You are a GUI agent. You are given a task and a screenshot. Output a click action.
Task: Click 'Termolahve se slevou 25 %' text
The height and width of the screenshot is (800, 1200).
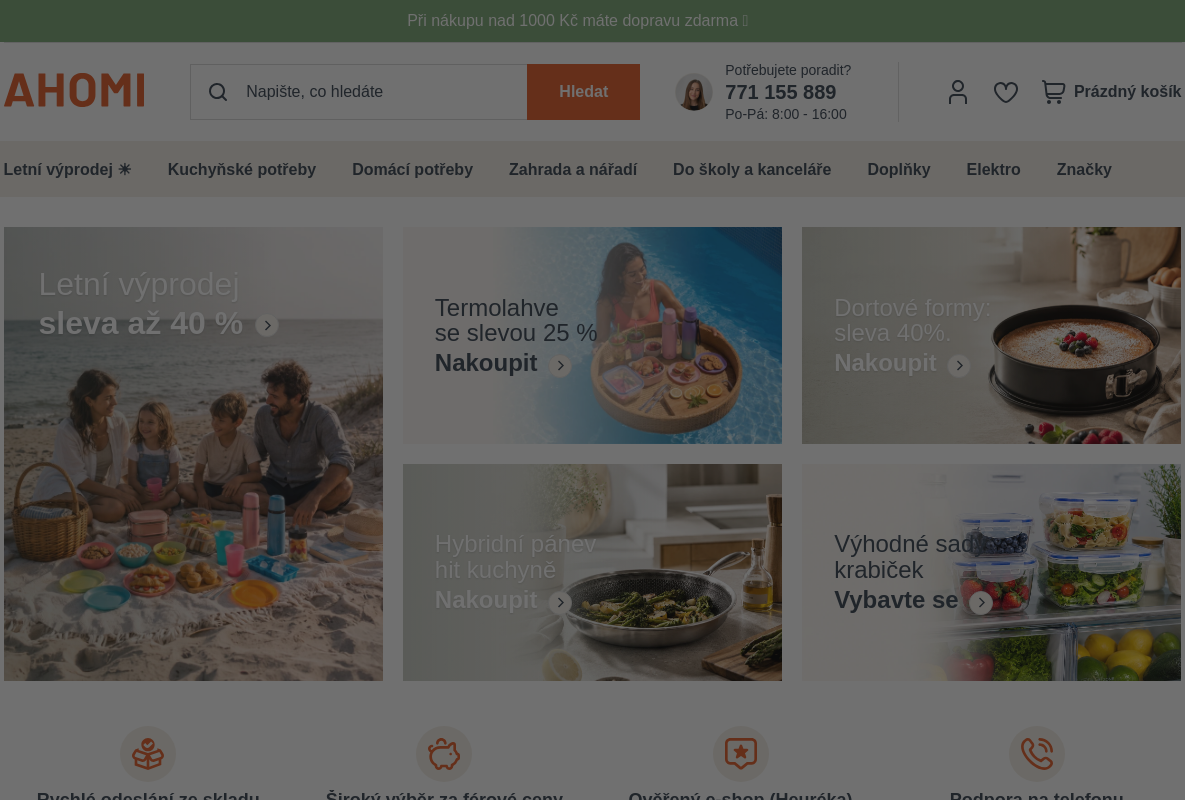(x=516, y=320)
